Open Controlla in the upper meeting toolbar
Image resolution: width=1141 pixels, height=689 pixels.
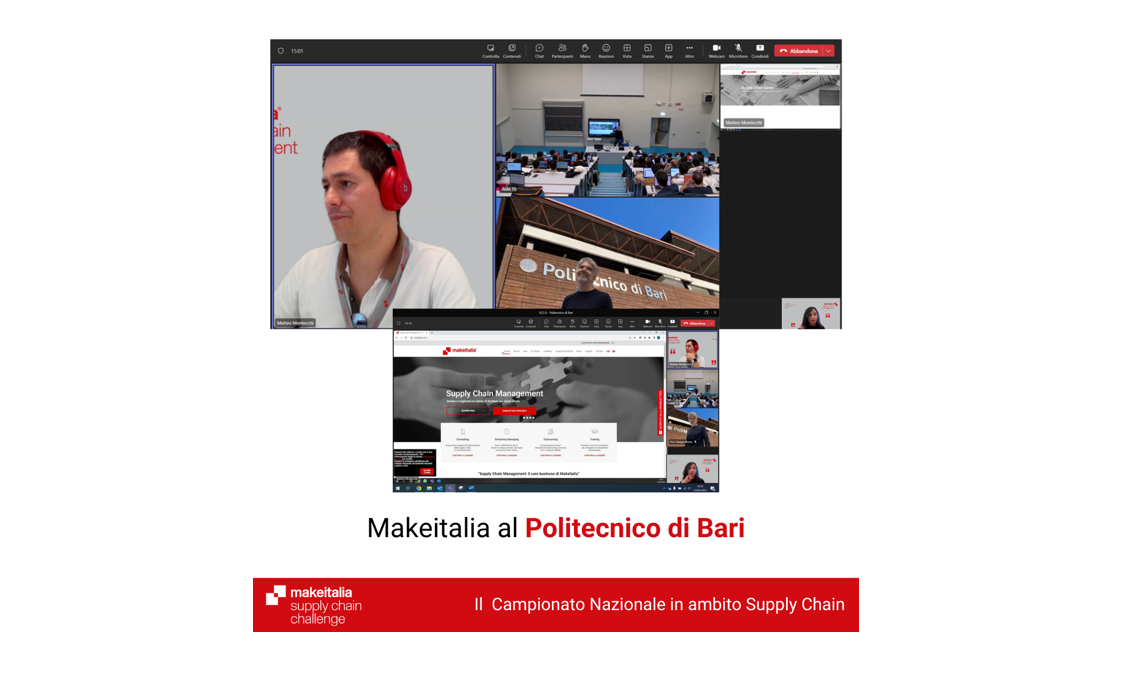coord(490,51)
